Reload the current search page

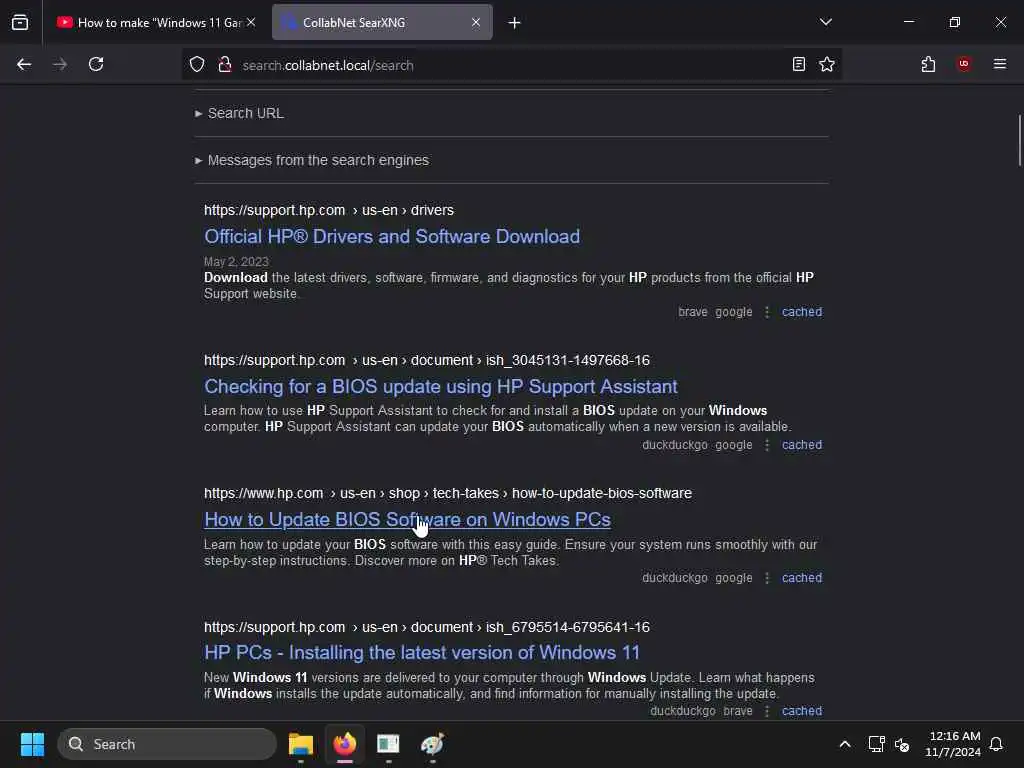coord(96,65)
